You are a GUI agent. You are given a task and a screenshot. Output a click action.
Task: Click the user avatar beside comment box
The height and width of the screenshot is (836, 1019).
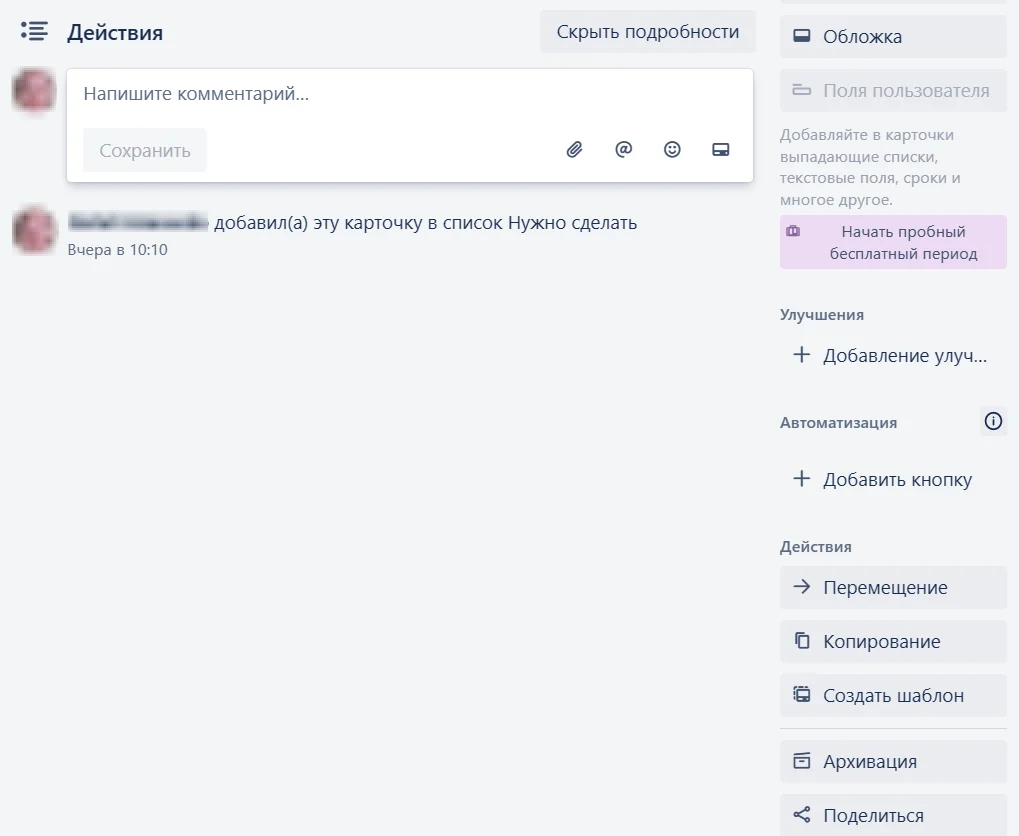(x=33, y=91)
